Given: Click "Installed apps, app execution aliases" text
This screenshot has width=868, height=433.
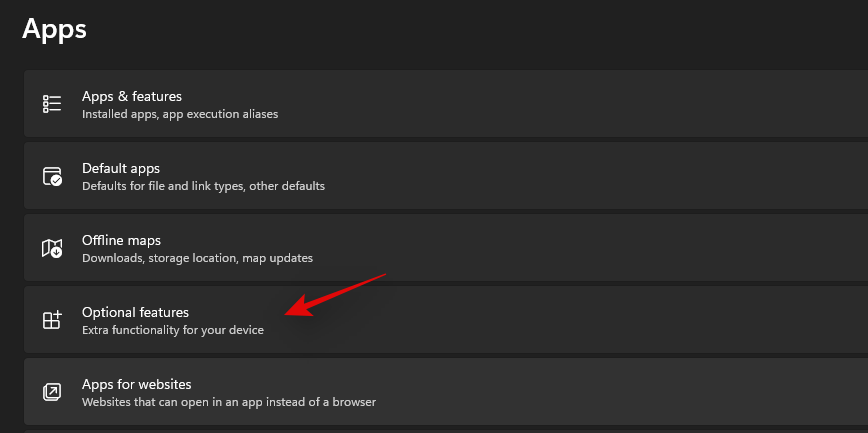Looking at the screenshot, I should [180, 114].
